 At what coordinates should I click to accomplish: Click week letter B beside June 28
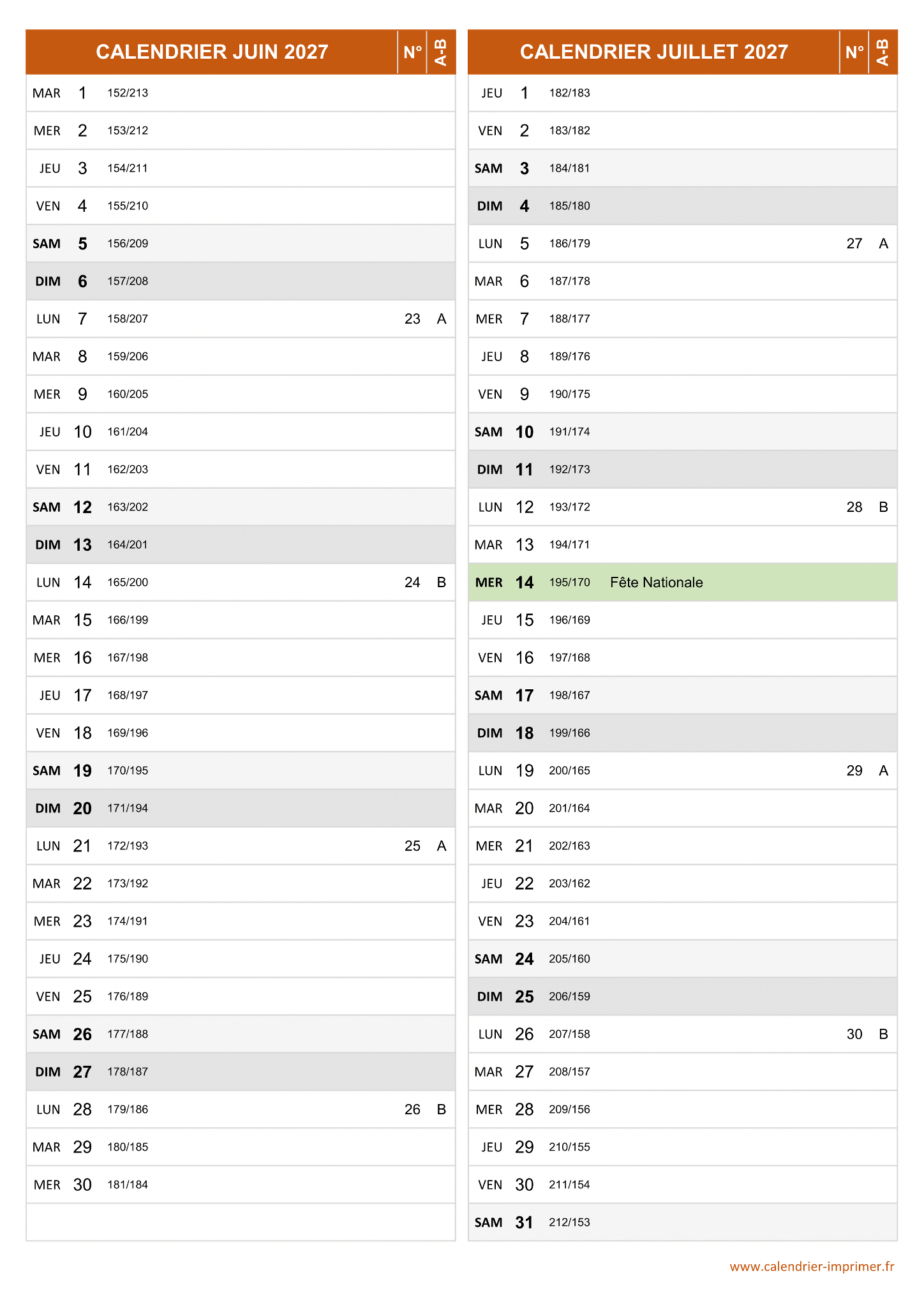point(442,1110)
